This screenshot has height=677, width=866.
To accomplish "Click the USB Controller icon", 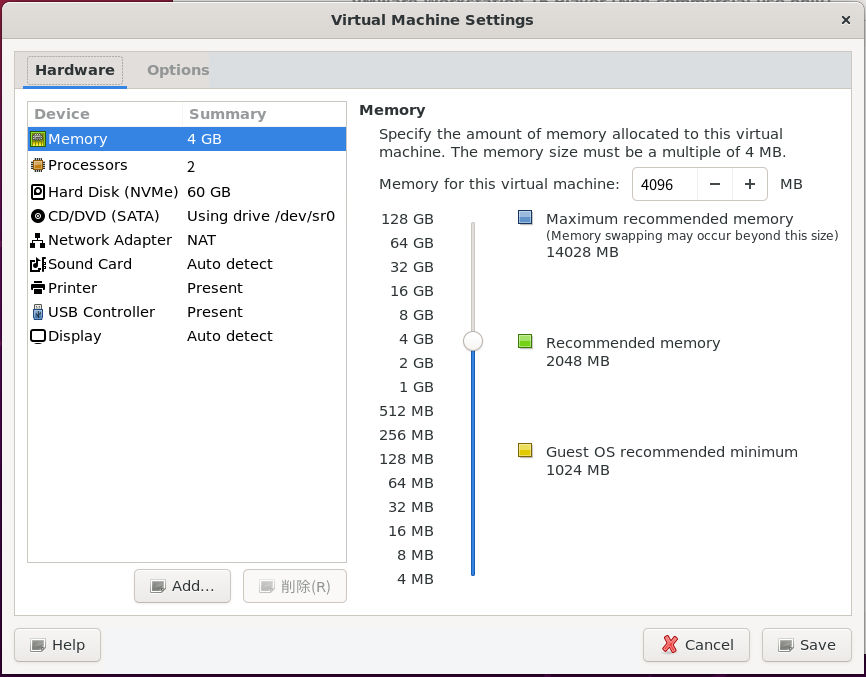I will pyautogui.click(x=38, y=312).
